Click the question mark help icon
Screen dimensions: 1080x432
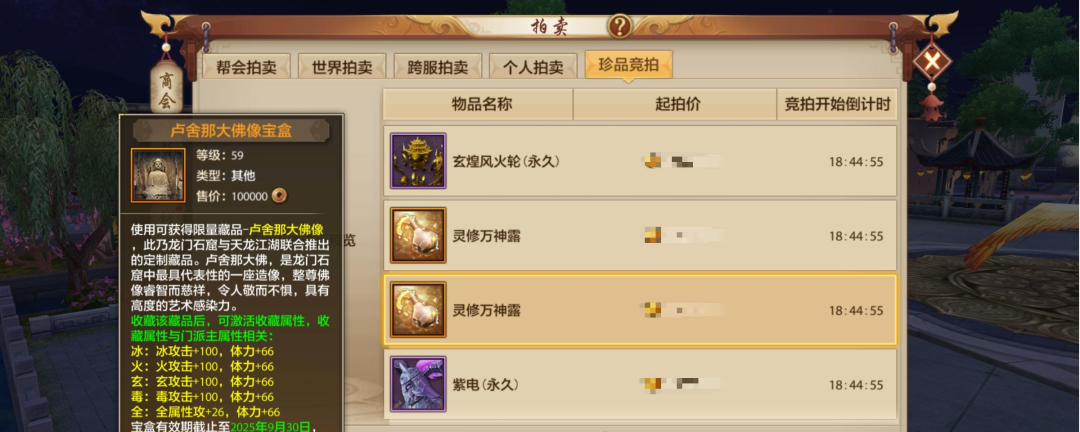click(619, 26)
